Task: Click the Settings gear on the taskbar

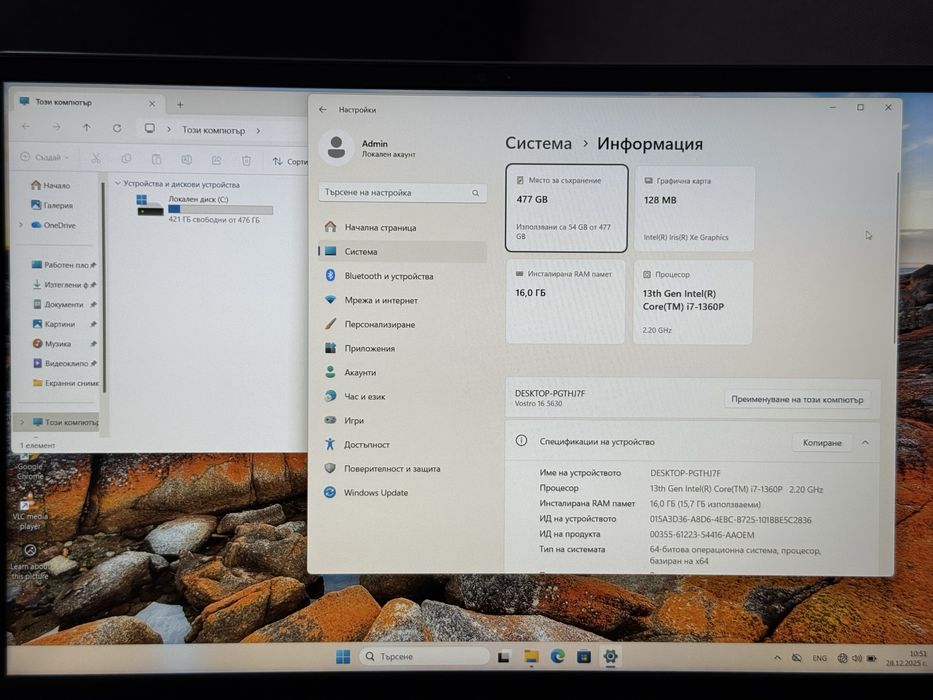Action: (x=610, y=656)
